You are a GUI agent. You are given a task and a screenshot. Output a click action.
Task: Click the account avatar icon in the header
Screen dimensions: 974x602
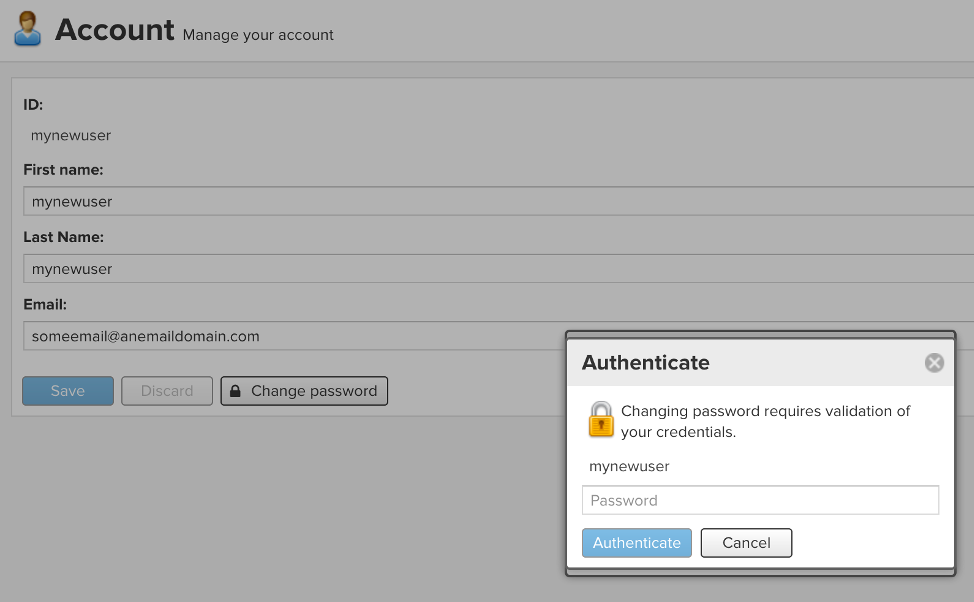(26, 28)
